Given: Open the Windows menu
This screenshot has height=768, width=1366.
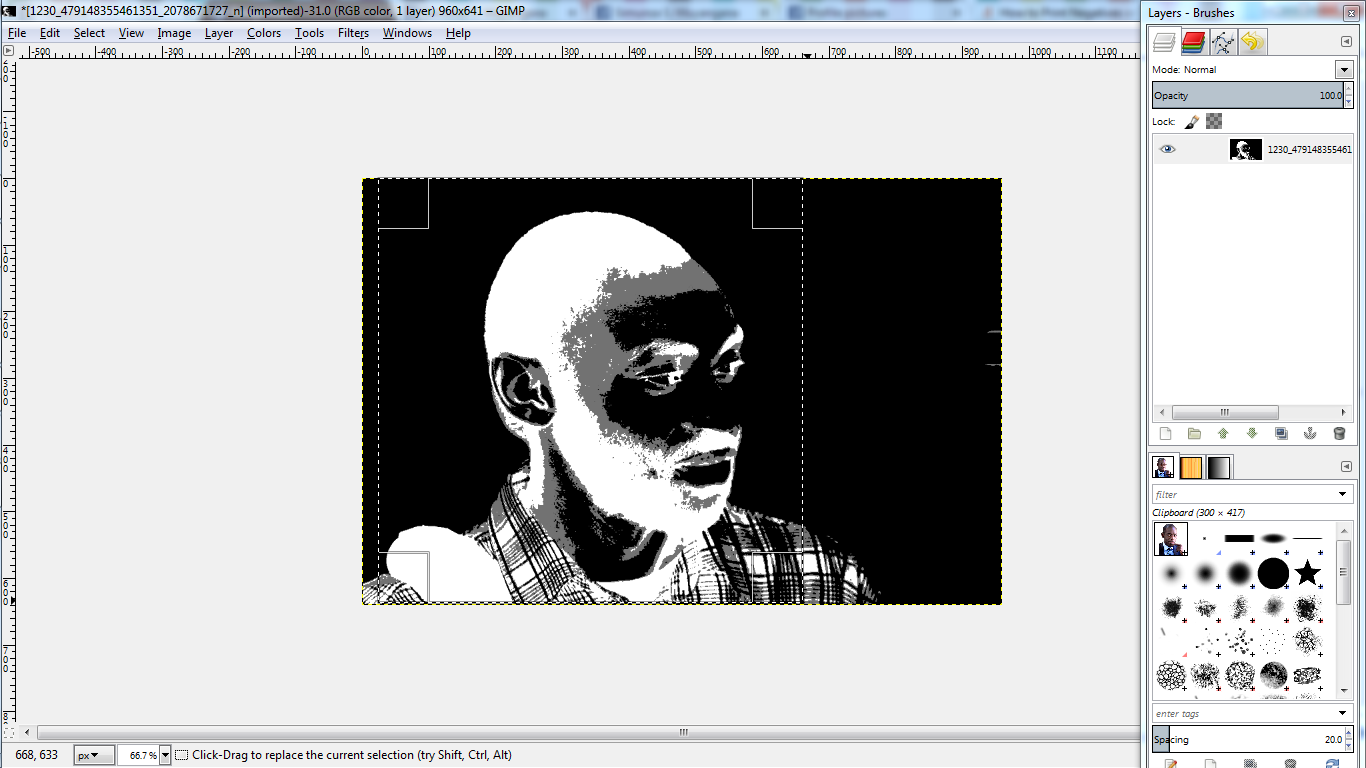Looking at the screenshot, I should (407, 33).
